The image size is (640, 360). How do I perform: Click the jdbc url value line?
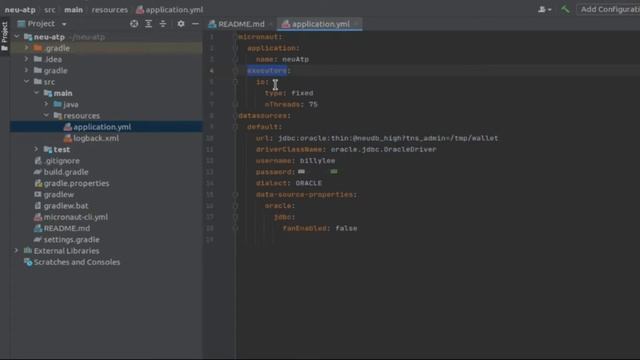pyautogui.click(x=388, y=138)
